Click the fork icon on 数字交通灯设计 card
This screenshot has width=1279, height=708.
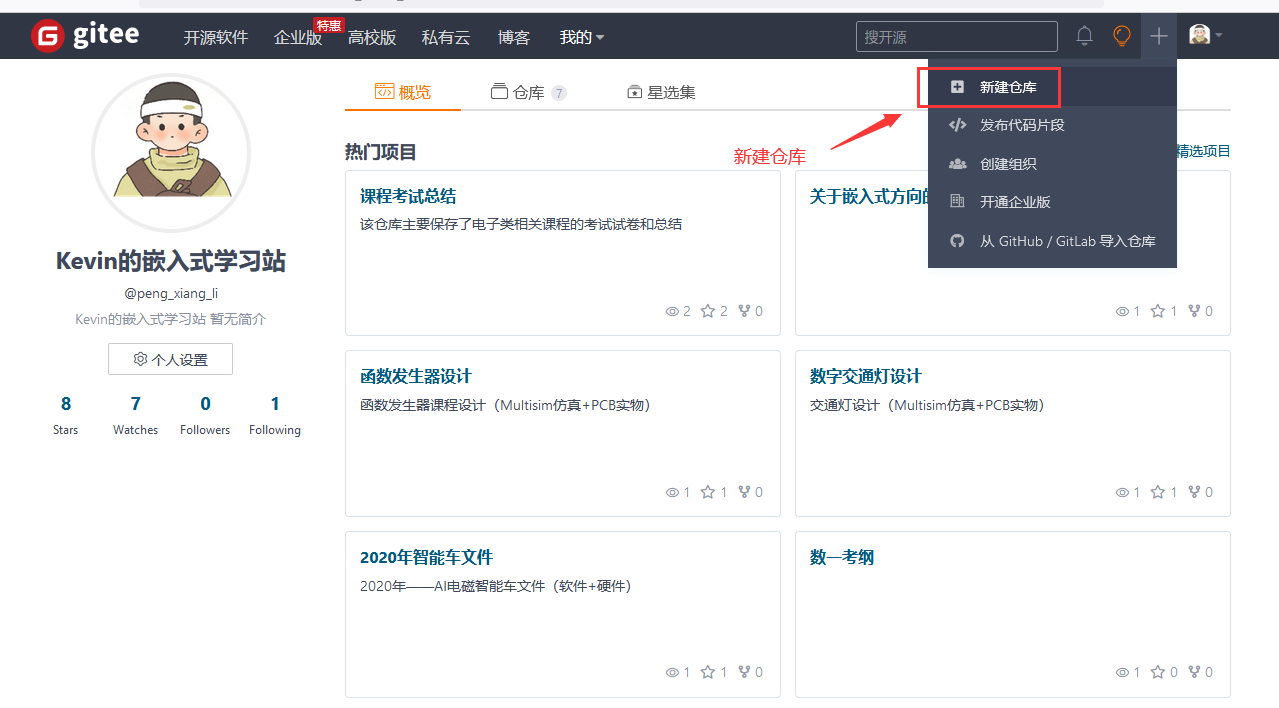pyautogui.click(x=1194, y=492)
